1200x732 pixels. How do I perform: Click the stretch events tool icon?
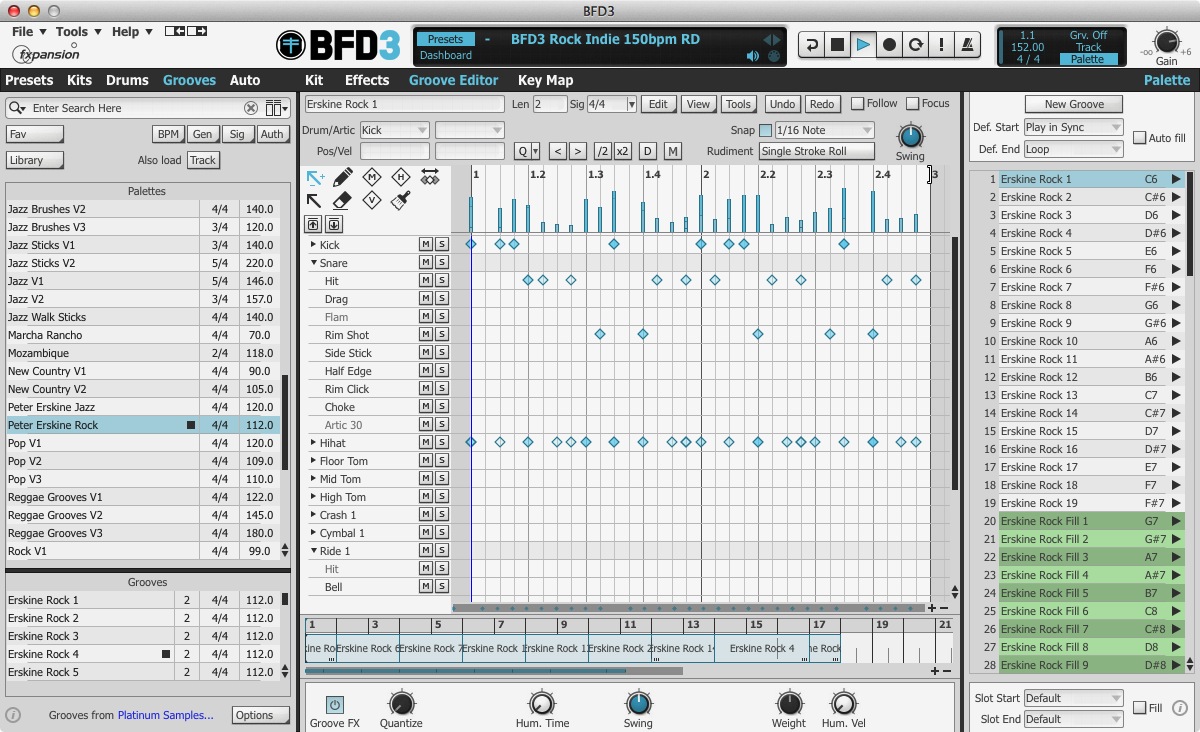tap(430, 177)
